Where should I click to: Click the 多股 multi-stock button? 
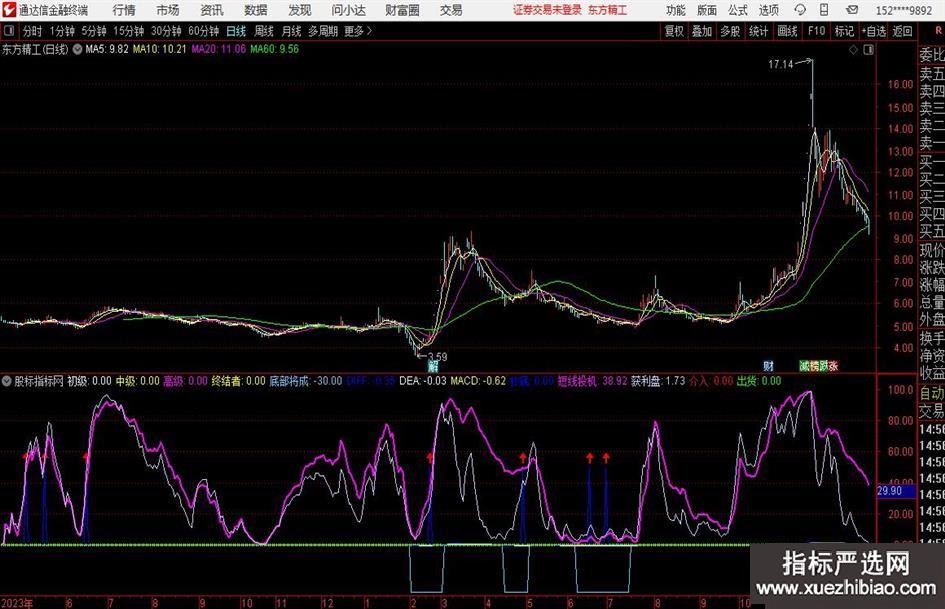(730, 31)
